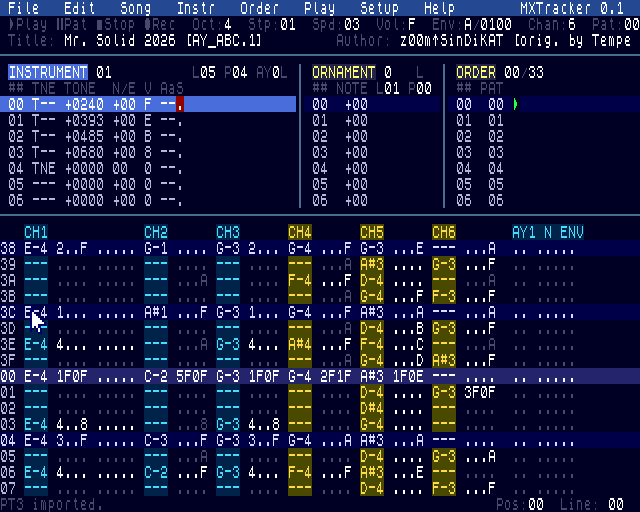Select the step value 01
Image resolution: width=640 pixels, height=512 pixels.
pyautogui.click(x=288, y=24)
